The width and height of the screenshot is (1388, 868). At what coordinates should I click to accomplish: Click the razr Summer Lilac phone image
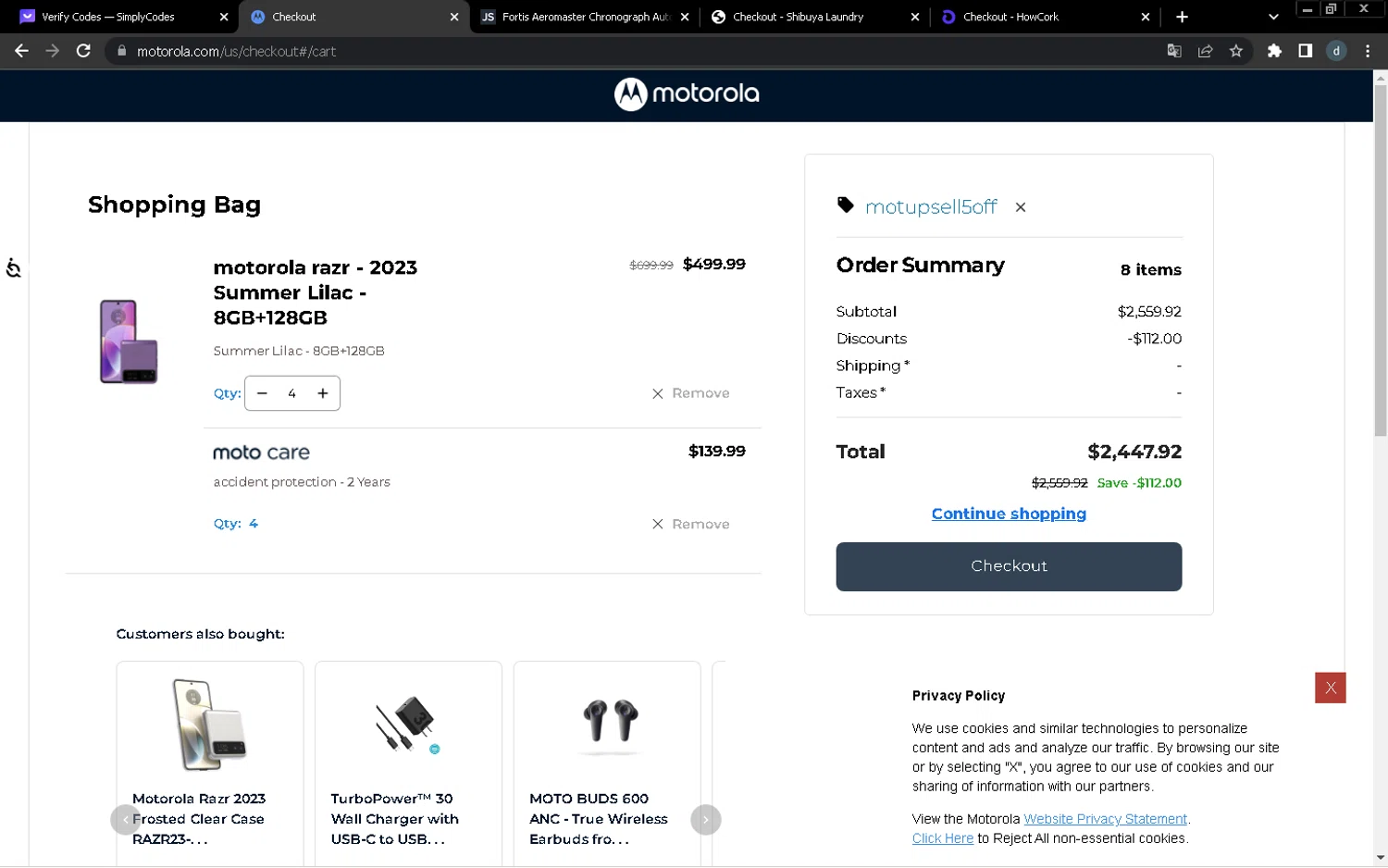click(129, 341)
